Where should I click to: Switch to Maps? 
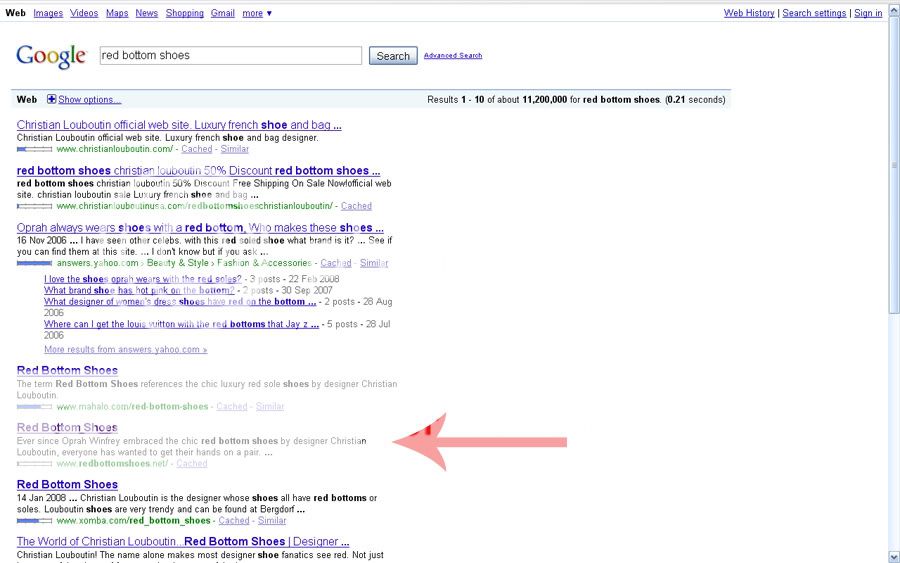point(117,13)
